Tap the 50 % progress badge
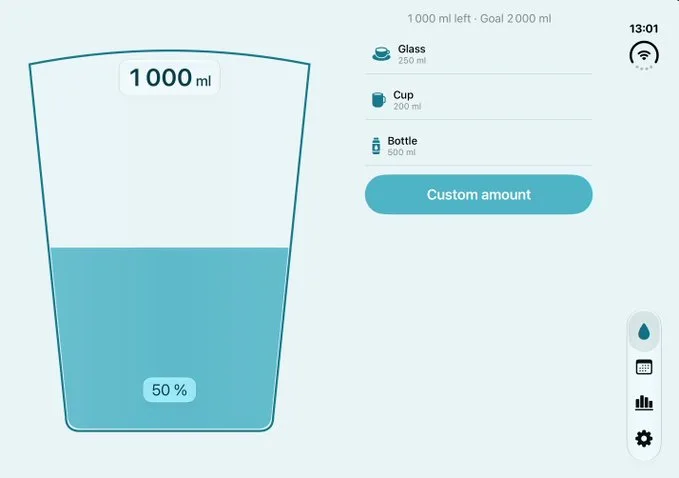The height and width of the screenshot is (478, 679). tap(169, 390)
